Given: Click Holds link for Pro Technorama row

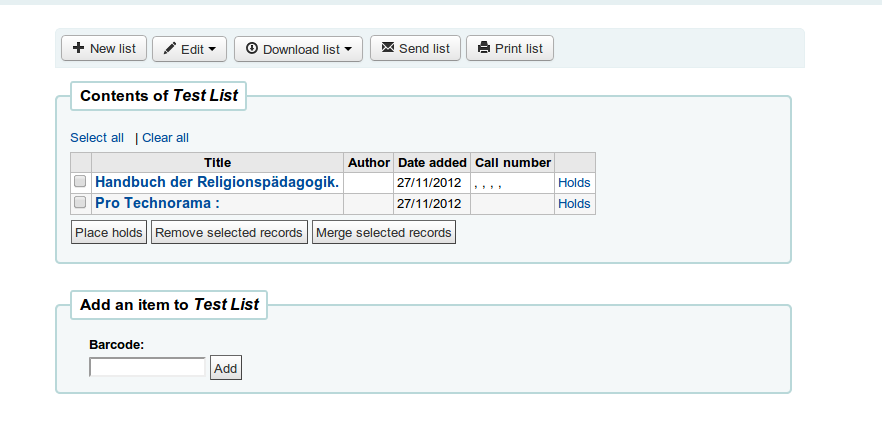Looking at the screenshot, I should (x=574, y=204).
